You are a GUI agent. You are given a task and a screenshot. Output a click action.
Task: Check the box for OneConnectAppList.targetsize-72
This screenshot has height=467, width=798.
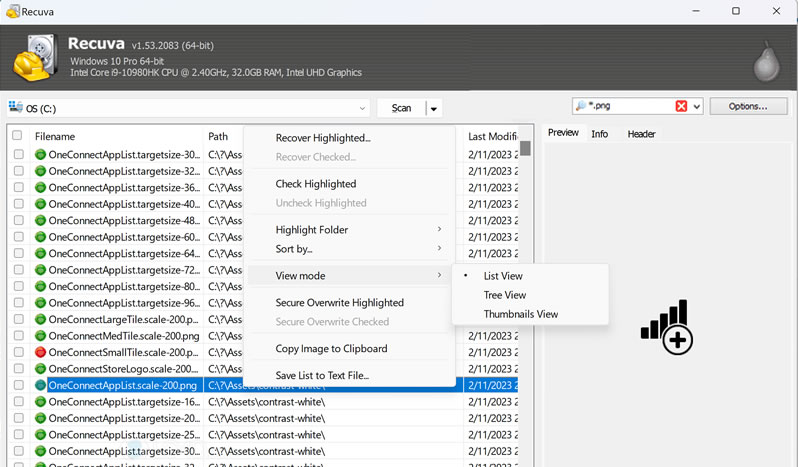tap(19, 270)
